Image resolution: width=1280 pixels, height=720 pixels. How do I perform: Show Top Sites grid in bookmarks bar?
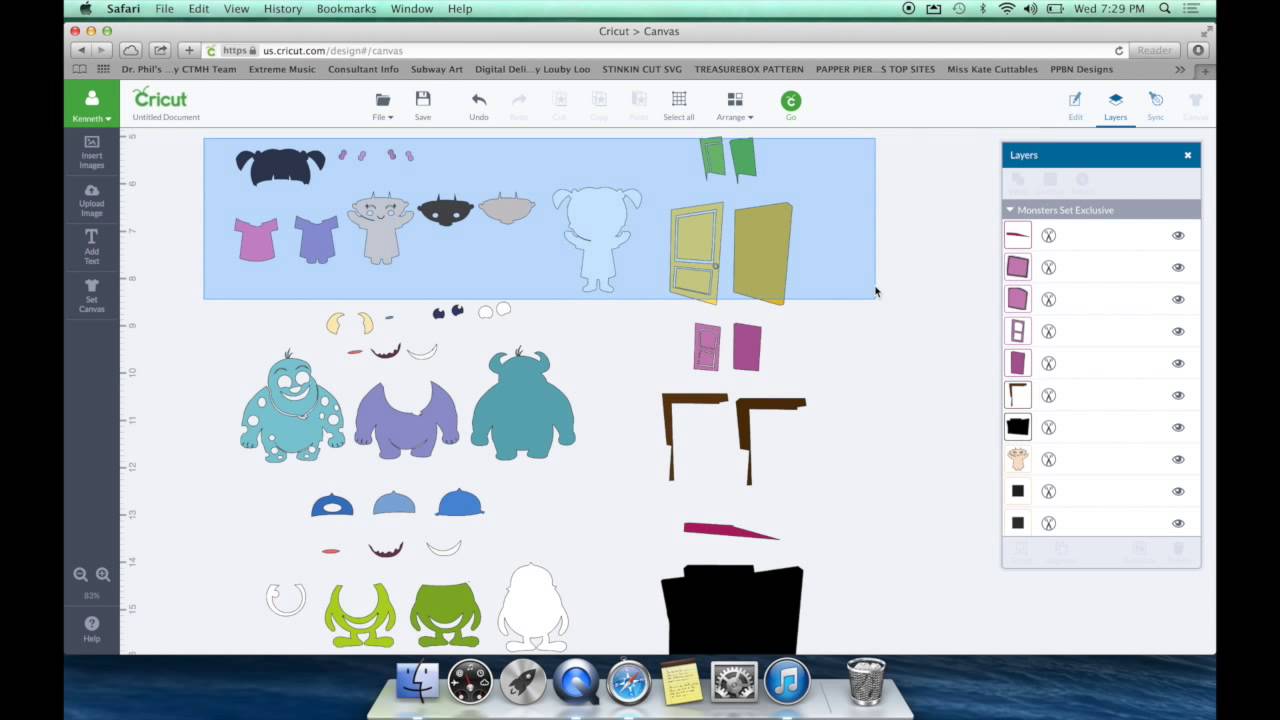(103, 70)
